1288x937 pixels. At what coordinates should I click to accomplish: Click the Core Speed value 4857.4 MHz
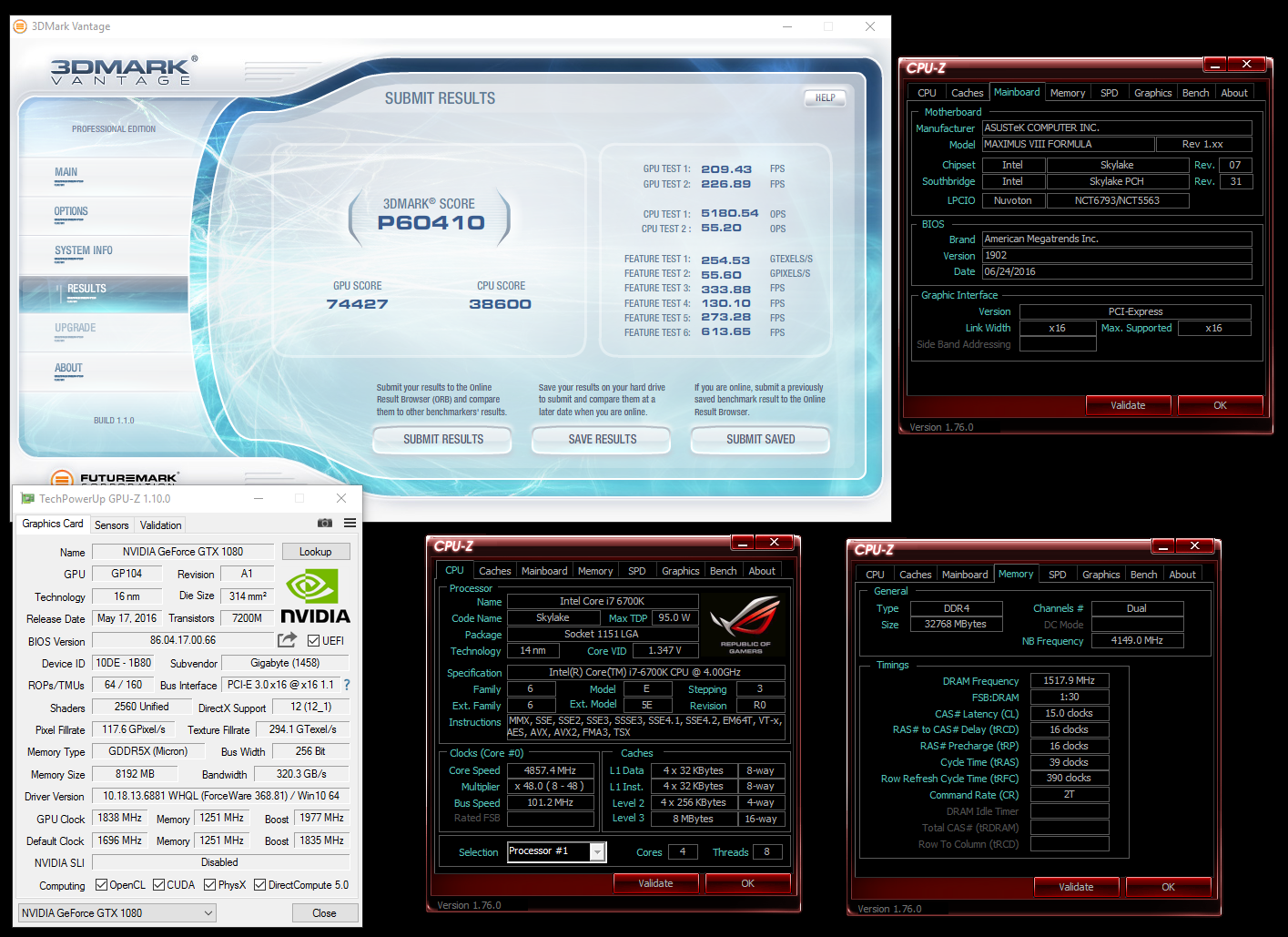pos(550,770)
